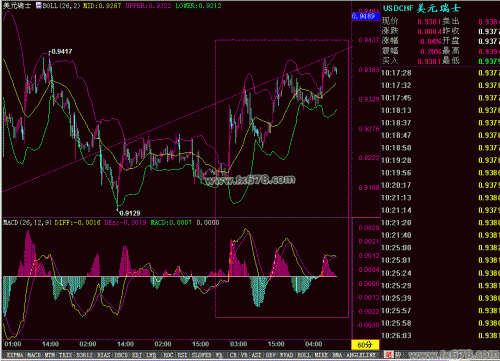Screen dimensions: 500x361
Task: Open the MIKE indicator tab
Action: 321,355
